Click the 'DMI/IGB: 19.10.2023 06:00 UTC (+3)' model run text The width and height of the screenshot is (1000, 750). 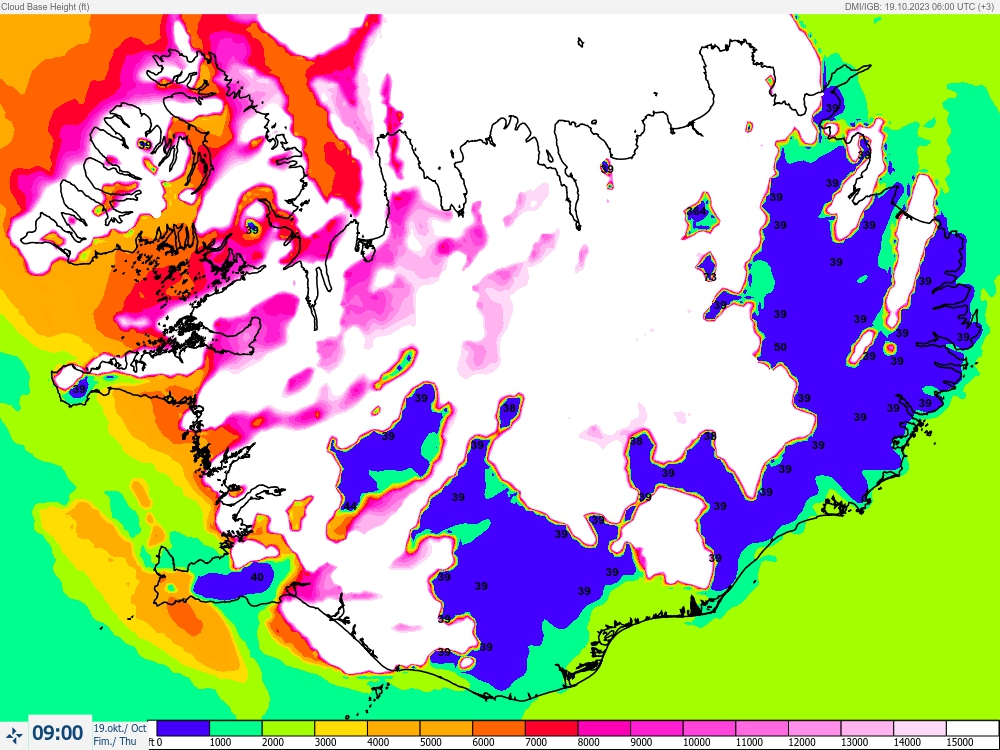click(x=918, y=6)
